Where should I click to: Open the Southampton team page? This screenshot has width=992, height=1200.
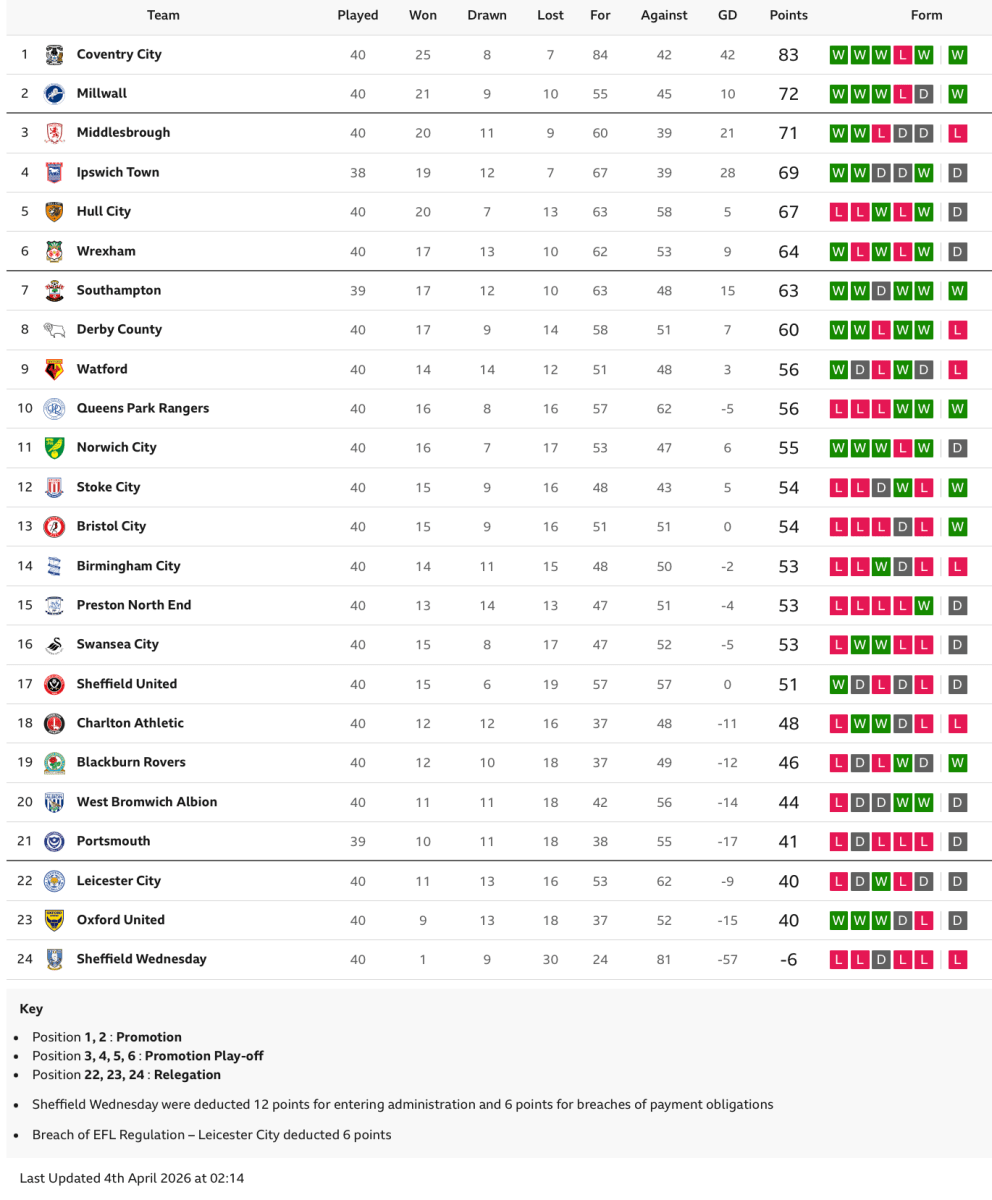pos(118,291)
